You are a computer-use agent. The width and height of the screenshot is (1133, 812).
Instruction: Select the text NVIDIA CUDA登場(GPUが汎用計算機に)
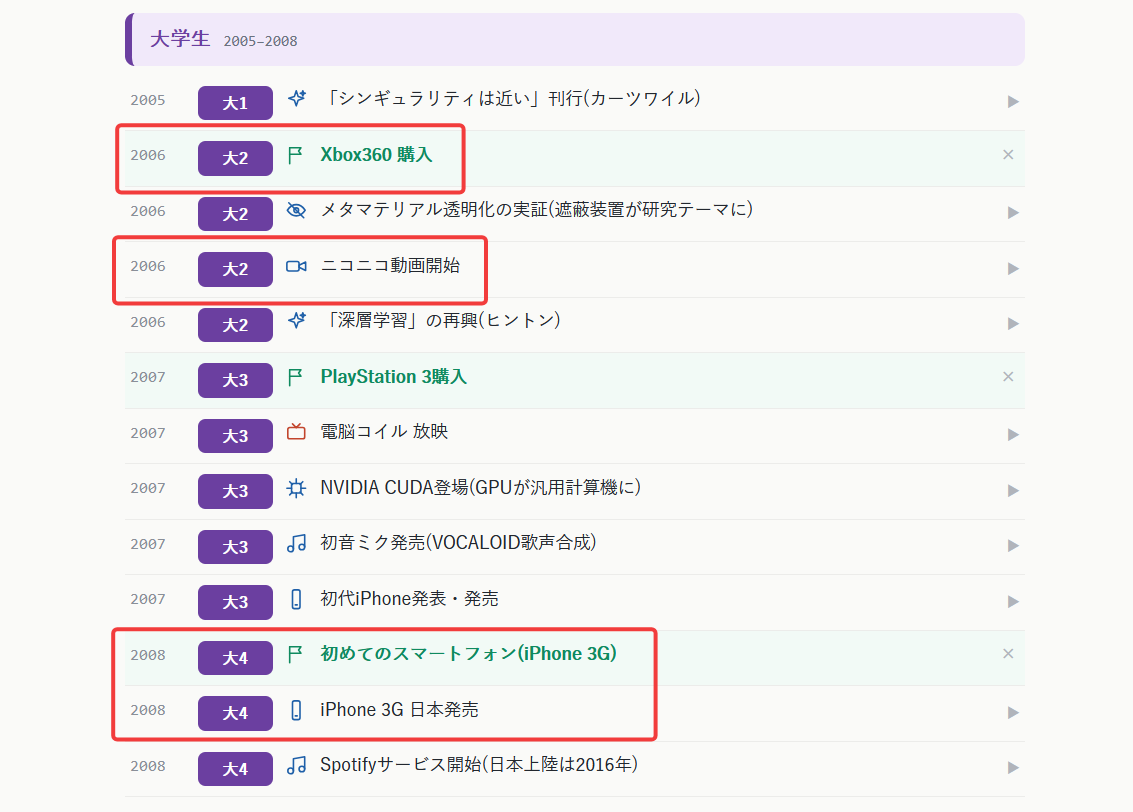coord(481,488)
